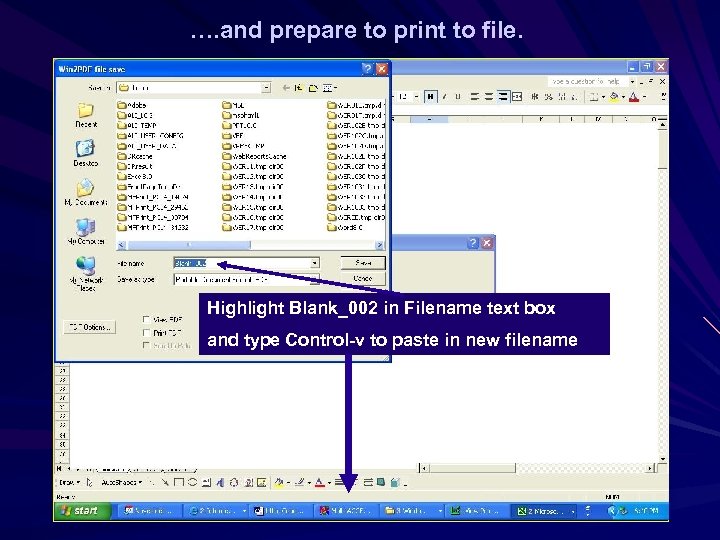
Task: Enable the Print PDF checkbox
Action: tap(146, 332)
